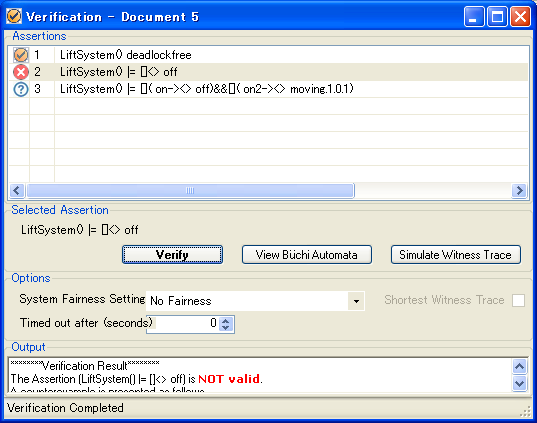The height and width of the screenshot is (423, 537).
Task: Open the System Fairness Setting dropdown
Action: click(x=356, y=301)
